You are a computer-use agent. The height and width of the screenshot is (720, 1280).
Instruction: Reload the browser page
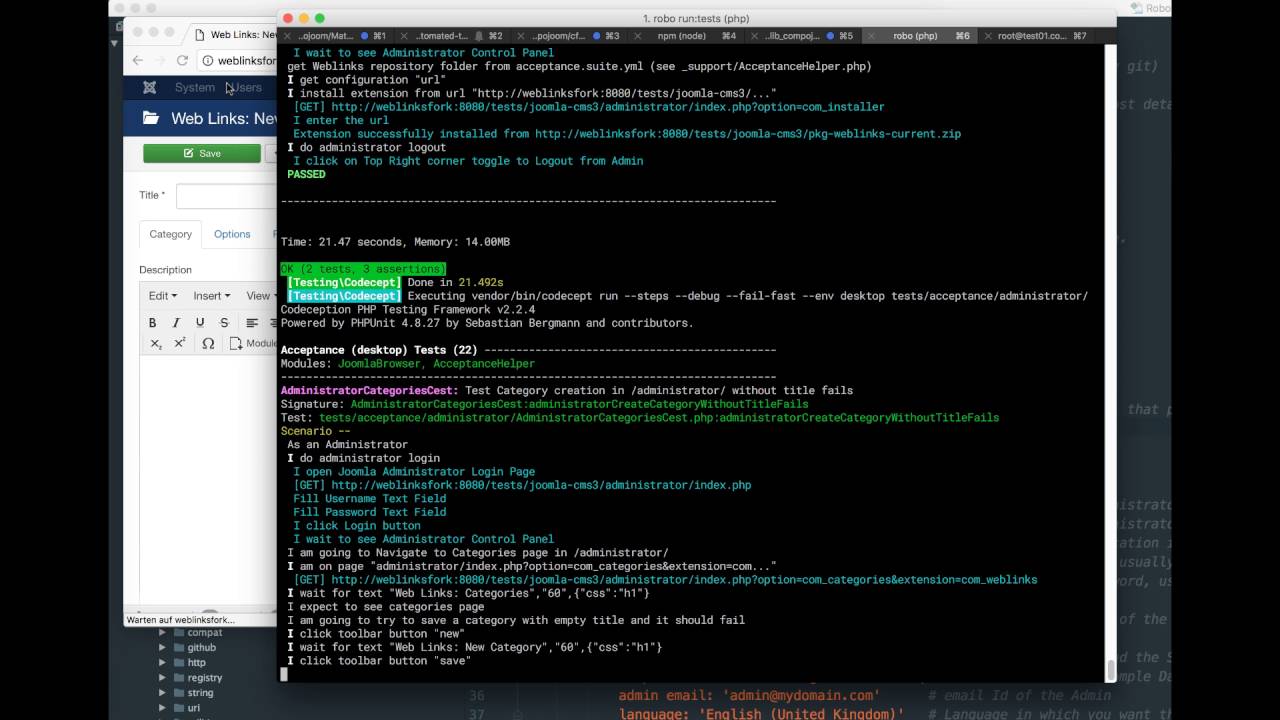(x=182, y=60)
